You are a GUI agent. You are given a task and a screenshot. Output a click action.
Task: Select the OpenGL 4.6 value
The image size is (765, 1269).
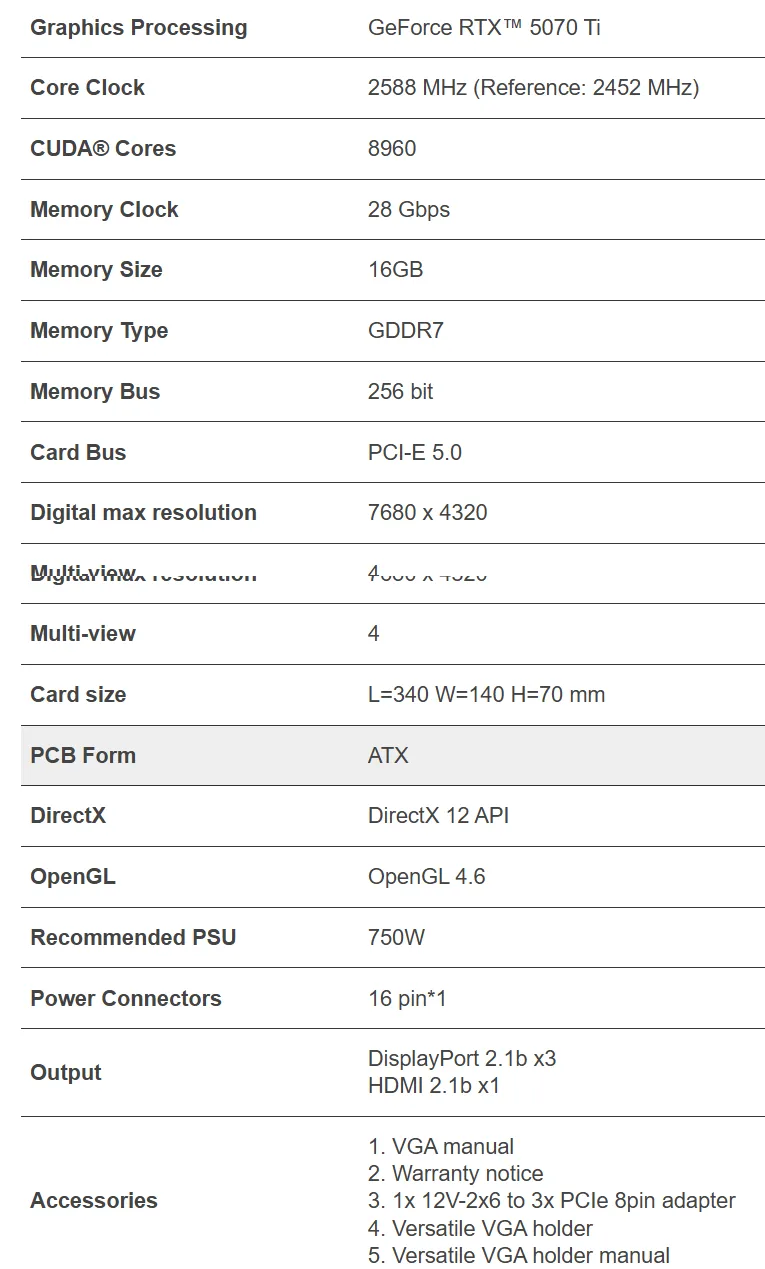(x=427, y=877)
